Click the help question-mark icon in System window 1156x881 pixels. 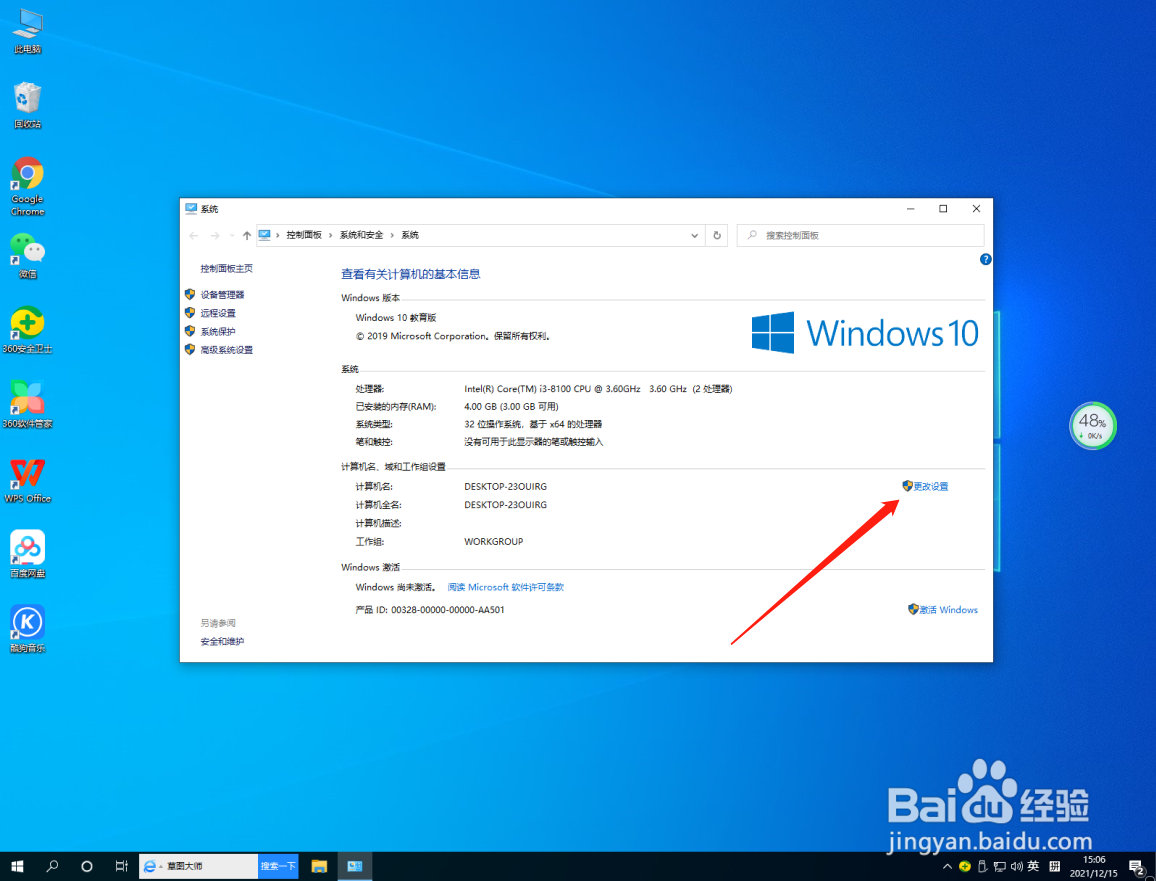coord(985,259)
